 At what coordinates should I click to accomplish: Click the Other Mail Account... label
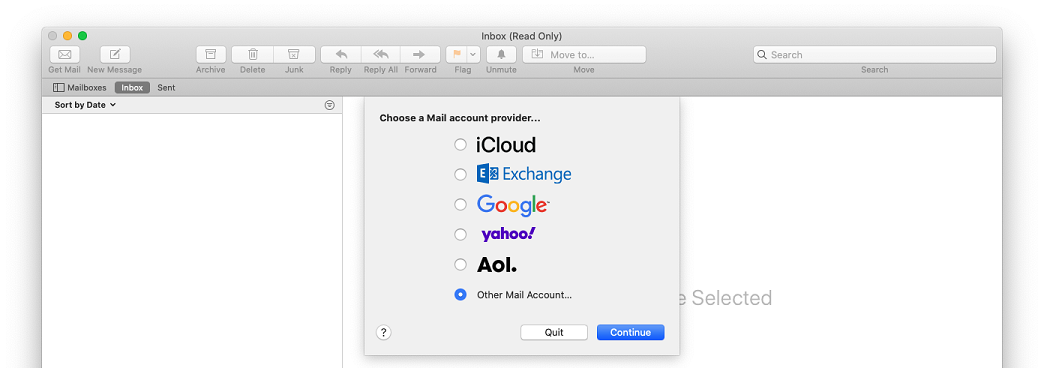[x=525, y=295]
